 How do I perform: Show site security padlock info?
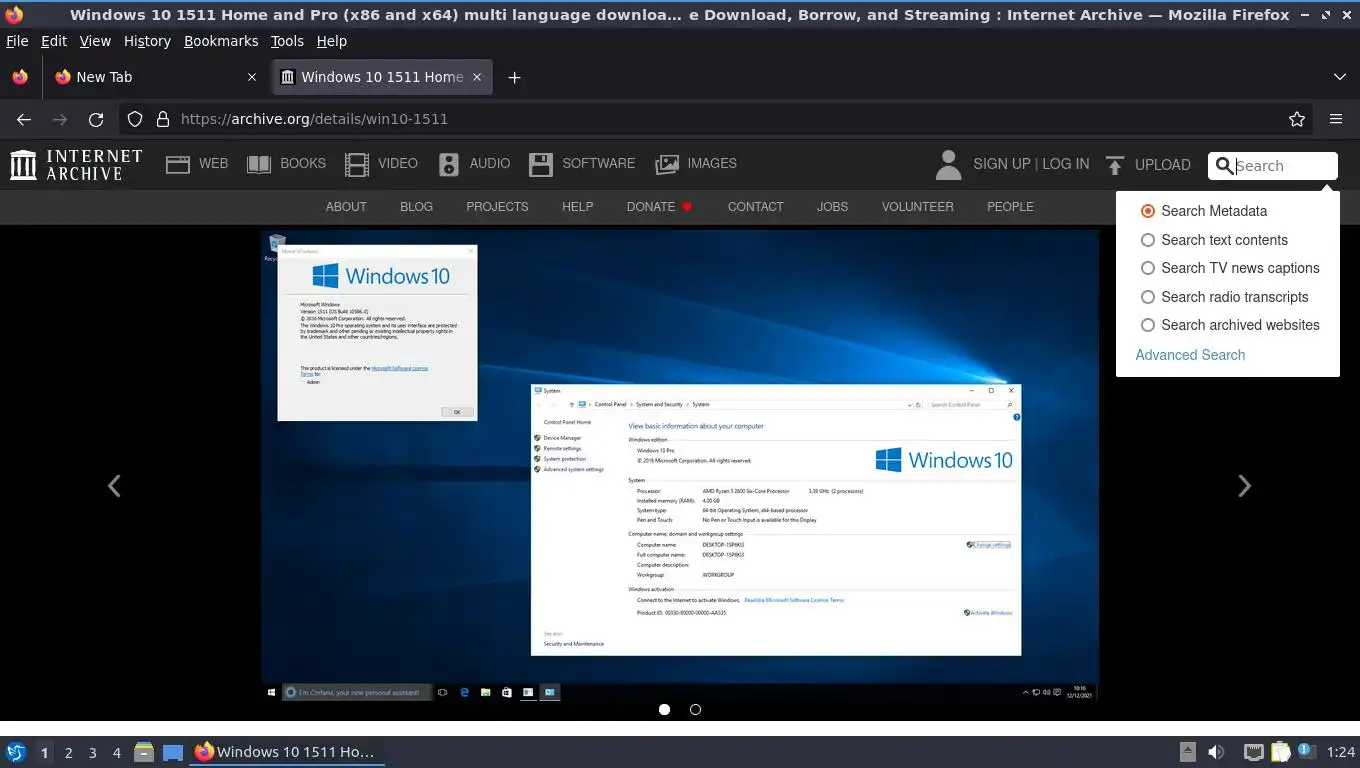pos(163,119)
